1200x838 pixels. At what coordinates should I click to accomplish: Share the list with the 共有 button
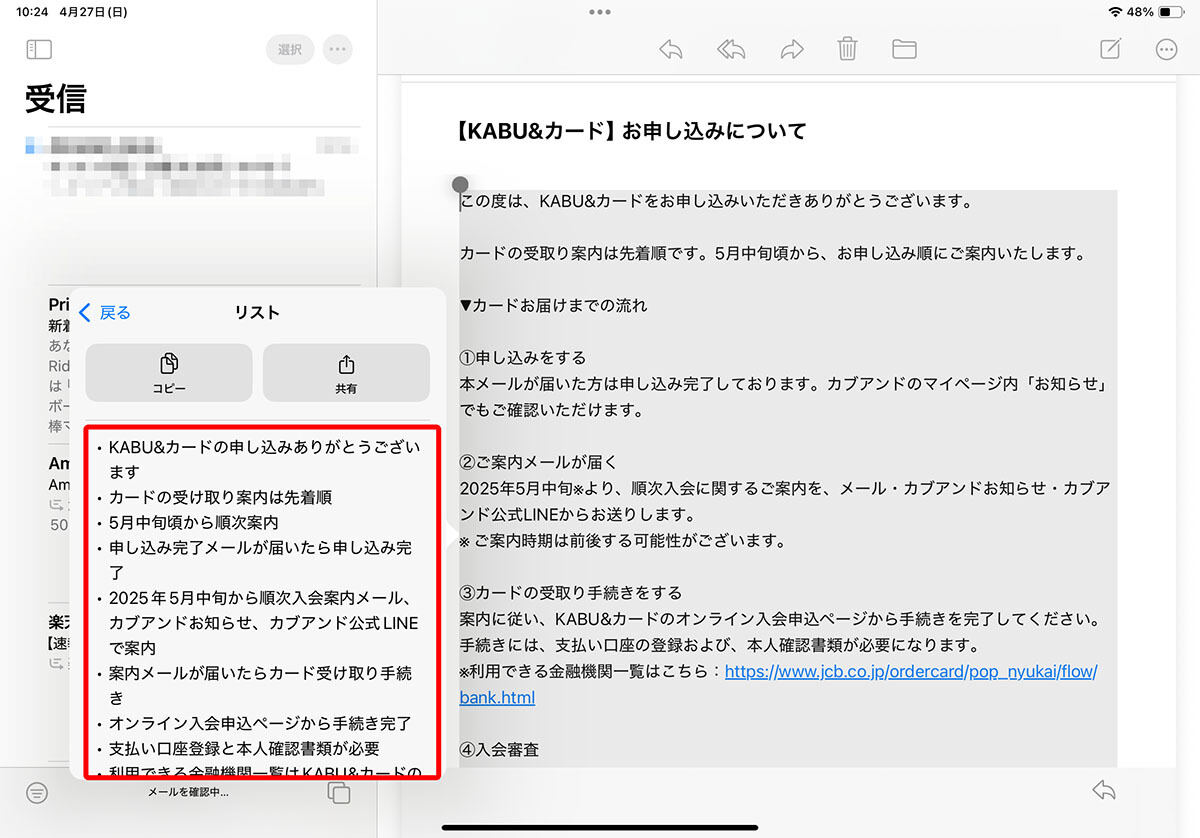pos(346,373)
